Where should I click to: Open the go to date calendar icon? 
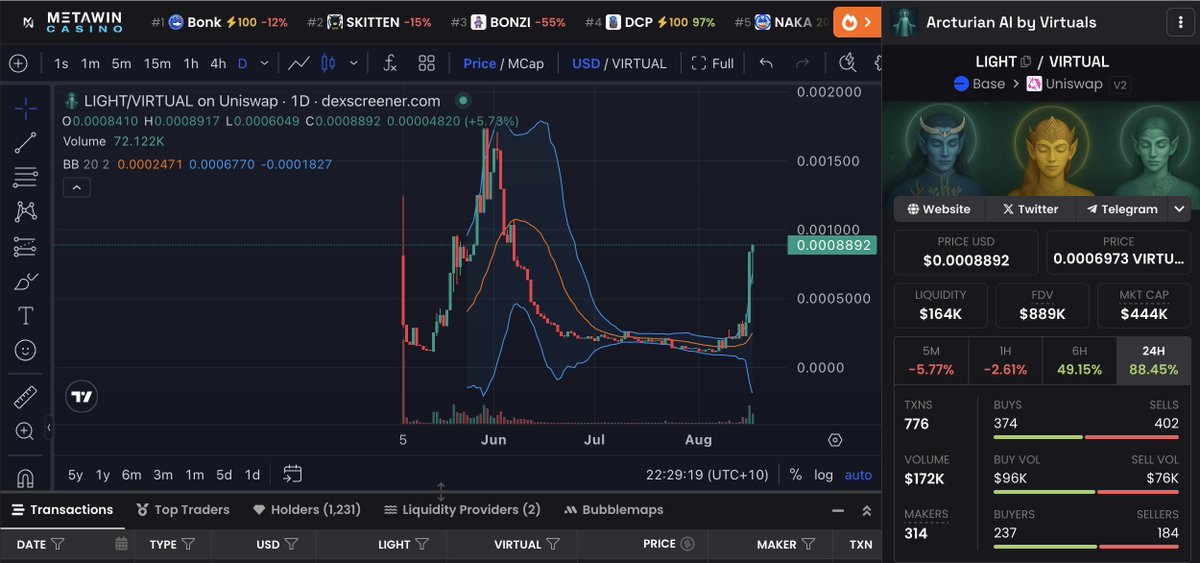click(x=293, y=475)
